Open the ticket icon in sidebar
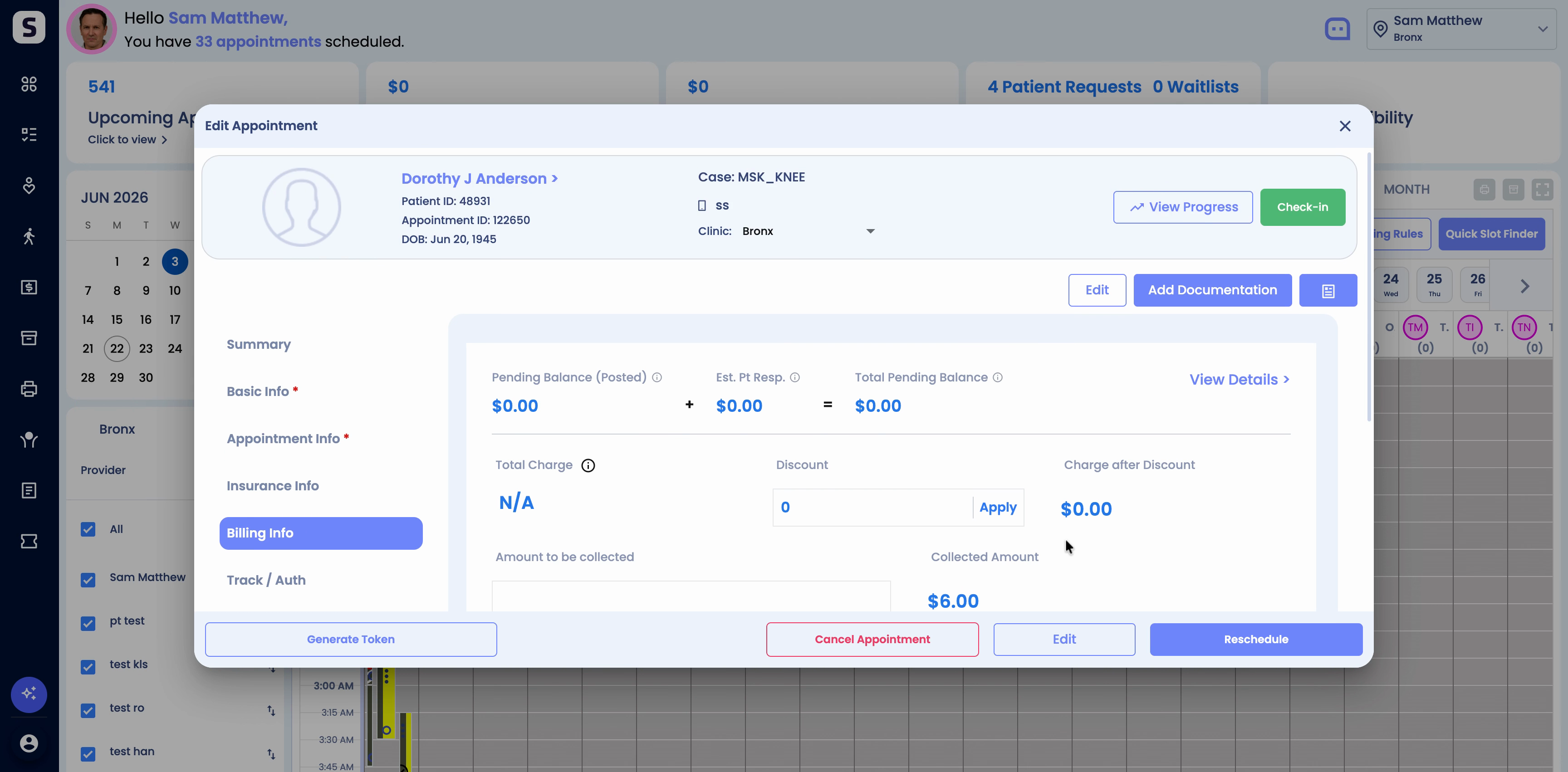The width and height of the screenshot is (1568, 772). click(x=29, y=541)
